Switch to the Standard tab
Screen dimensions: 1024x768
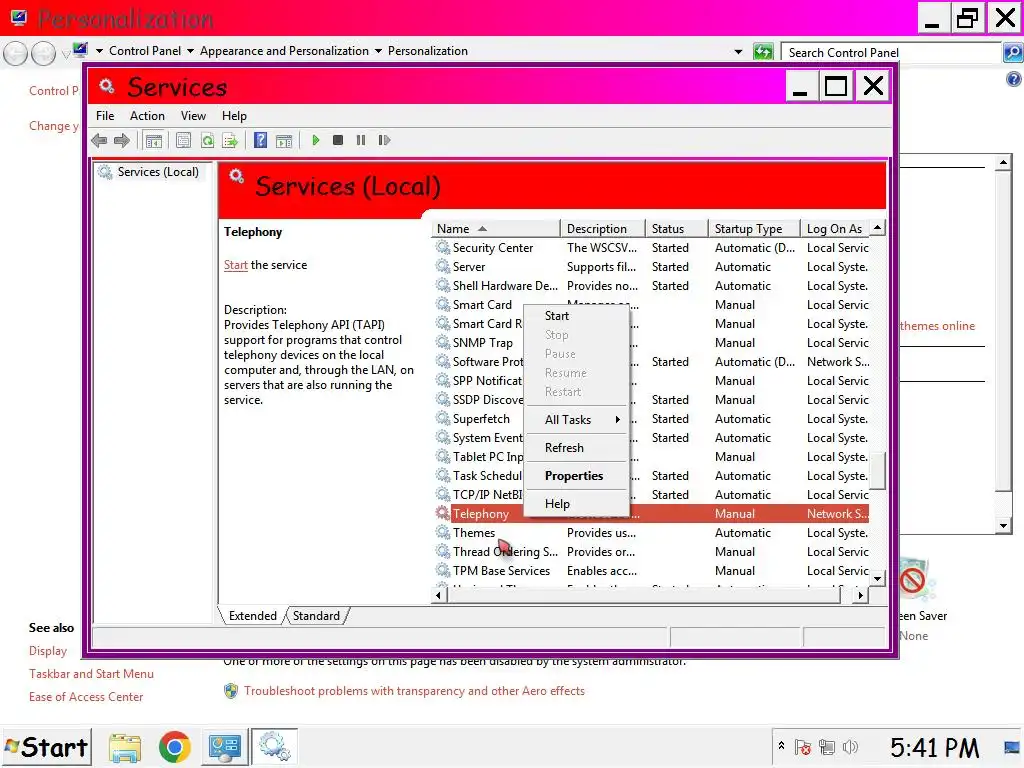tap(317, 616)
